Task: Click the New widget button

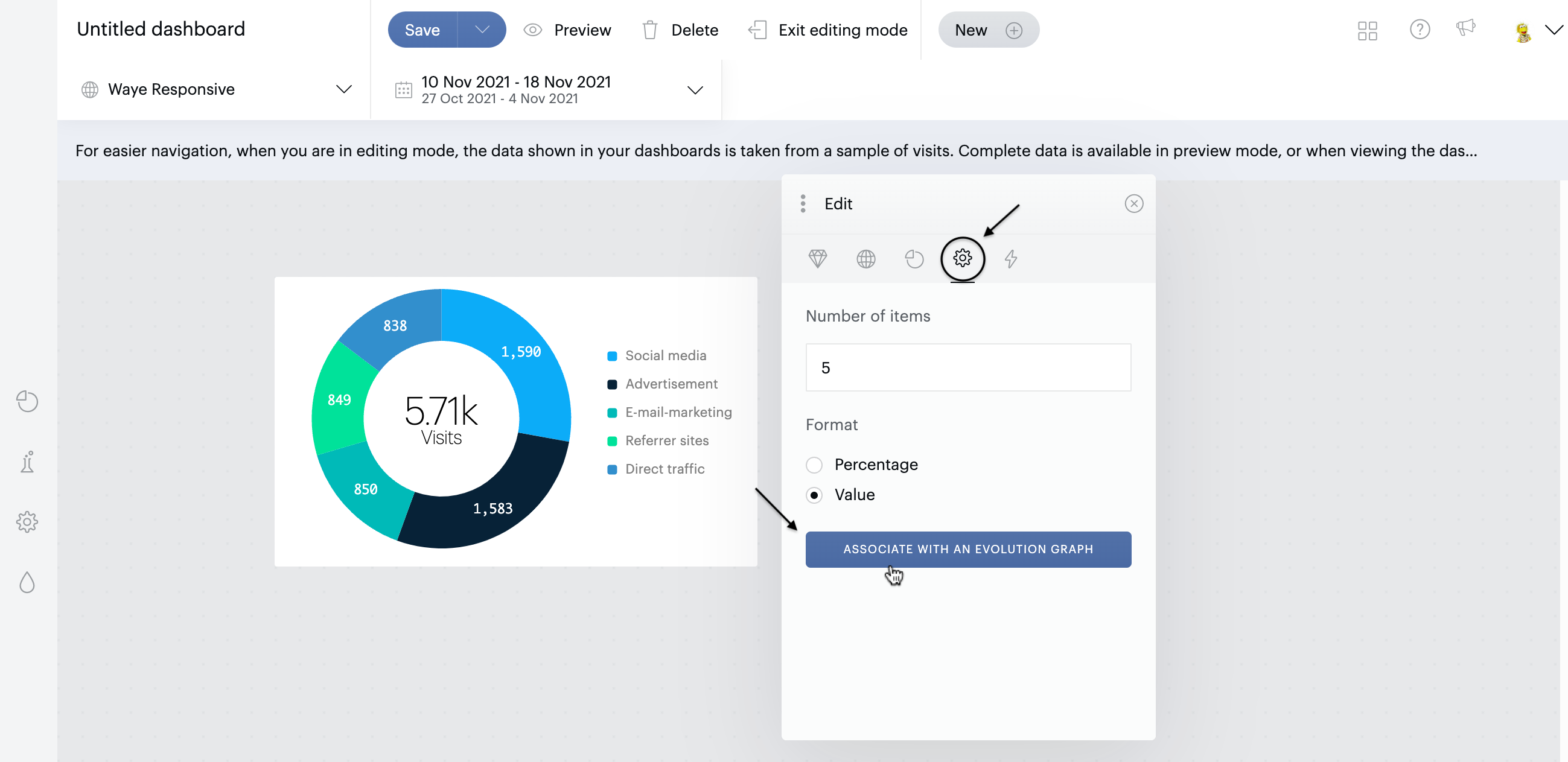Action: coord(987,30)
